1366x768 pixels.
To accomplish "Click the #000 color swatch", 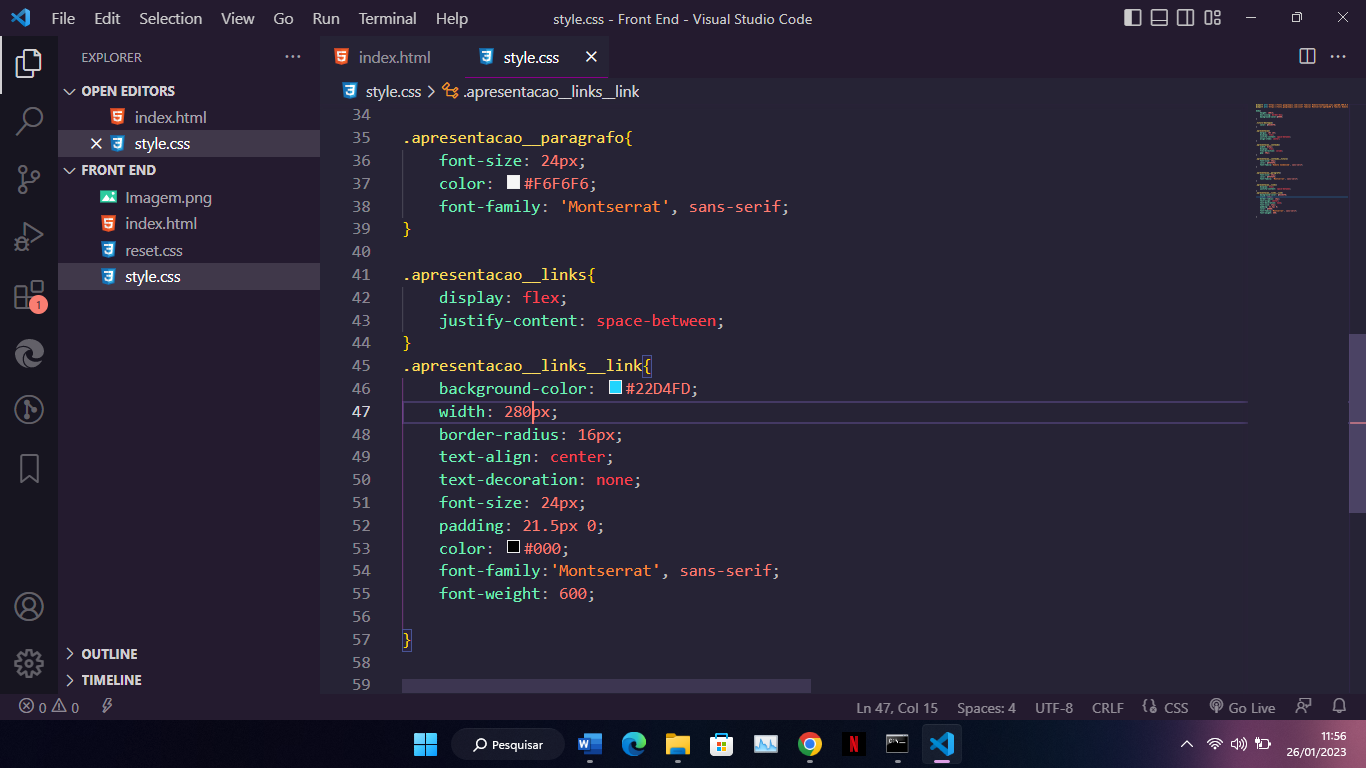I will click(514, 548).
